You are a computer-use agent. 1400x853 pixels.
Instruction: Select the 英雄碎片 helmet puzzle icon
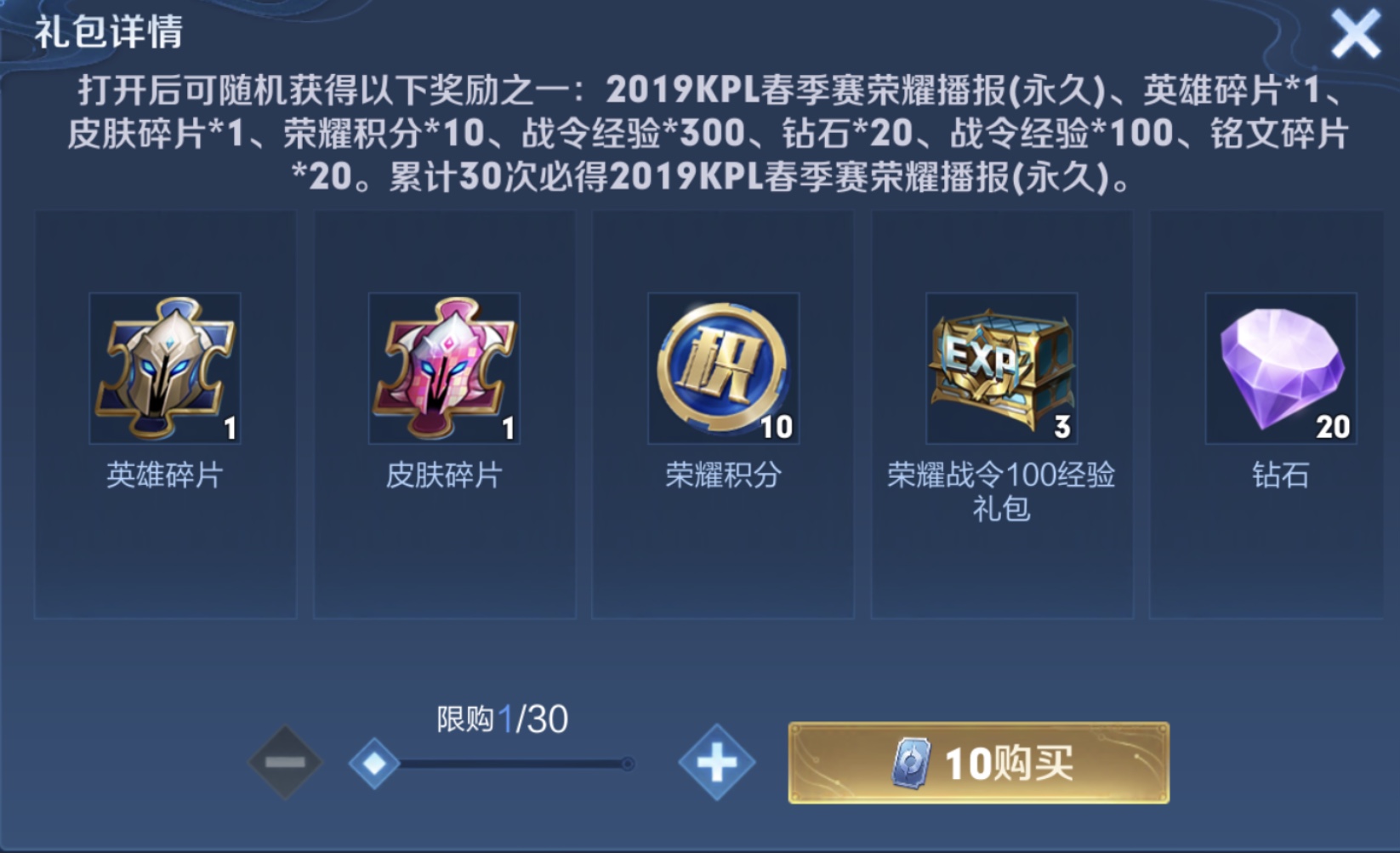[x=165, y=368]
